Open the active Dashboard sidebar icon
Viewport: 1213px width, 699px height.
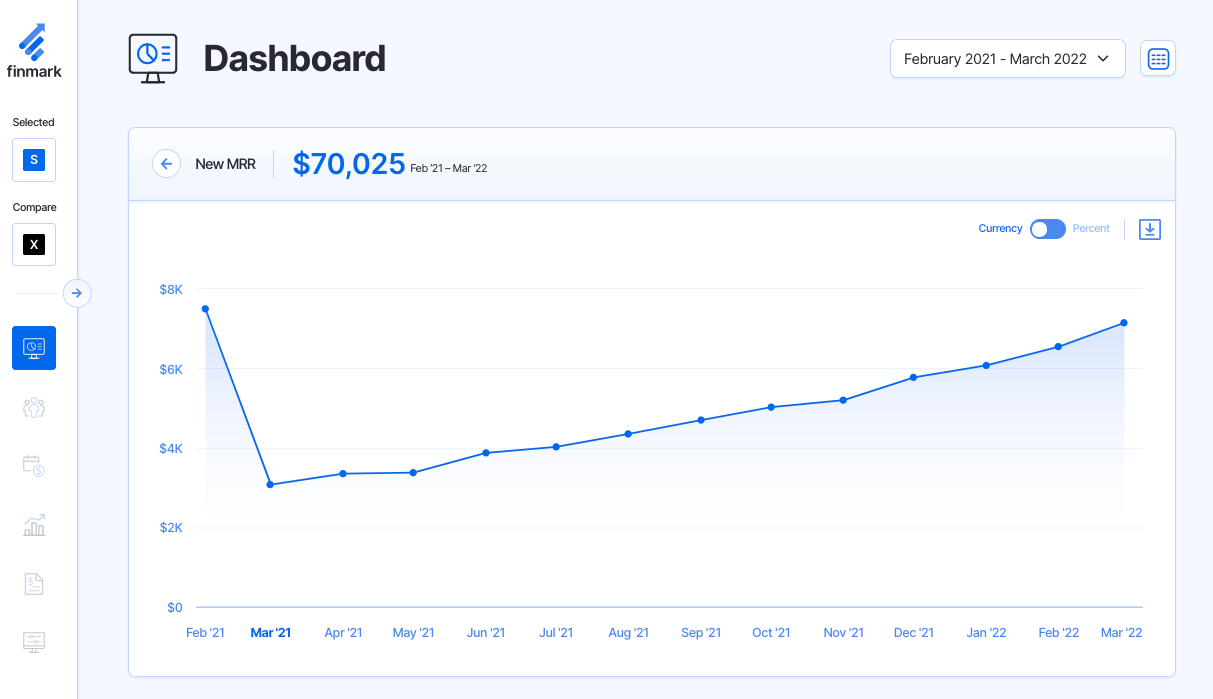point(34,348)
